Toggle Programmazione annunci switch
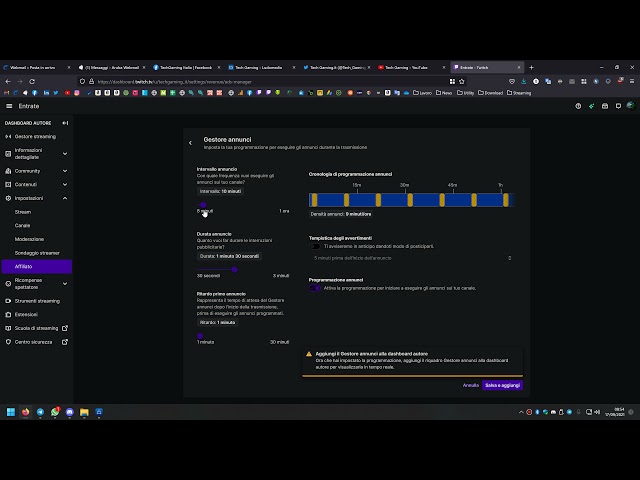 pos(315,288)
